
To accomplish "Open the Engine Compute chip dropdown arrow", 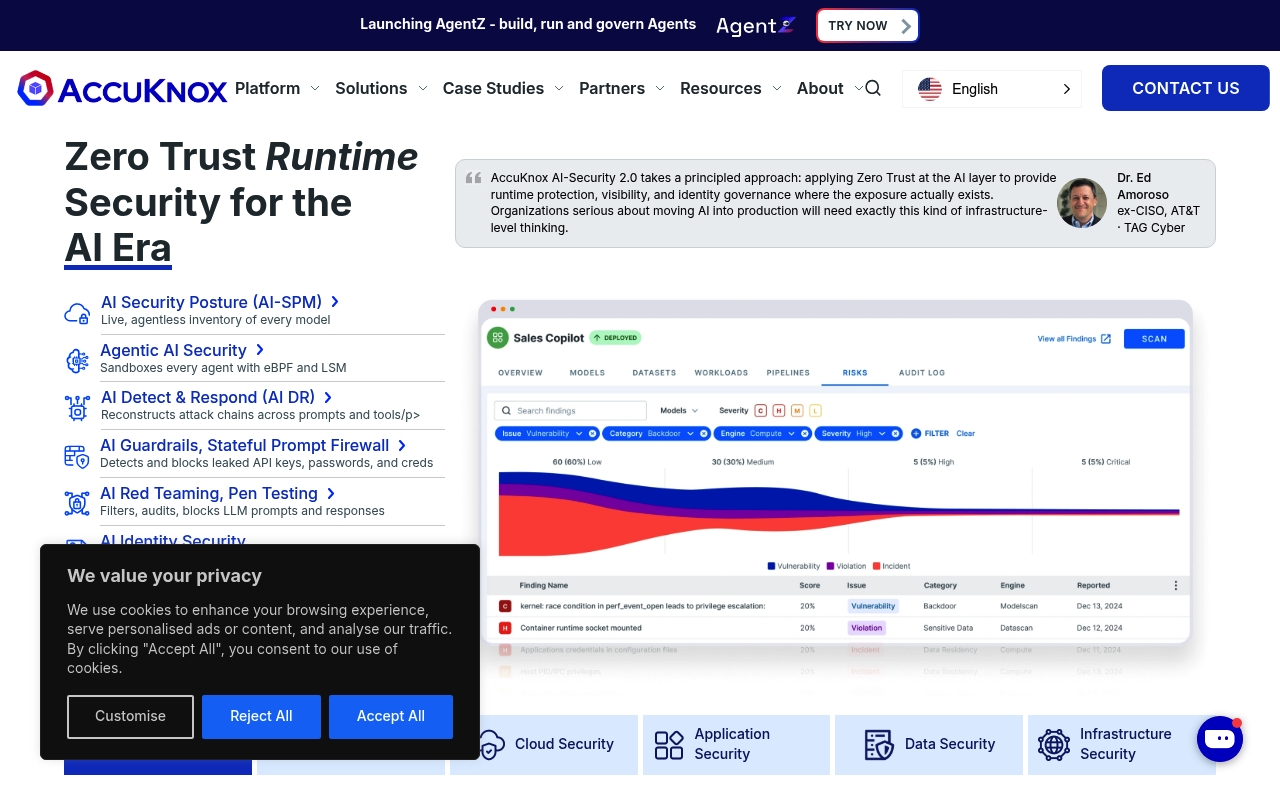I will point(792,434).
